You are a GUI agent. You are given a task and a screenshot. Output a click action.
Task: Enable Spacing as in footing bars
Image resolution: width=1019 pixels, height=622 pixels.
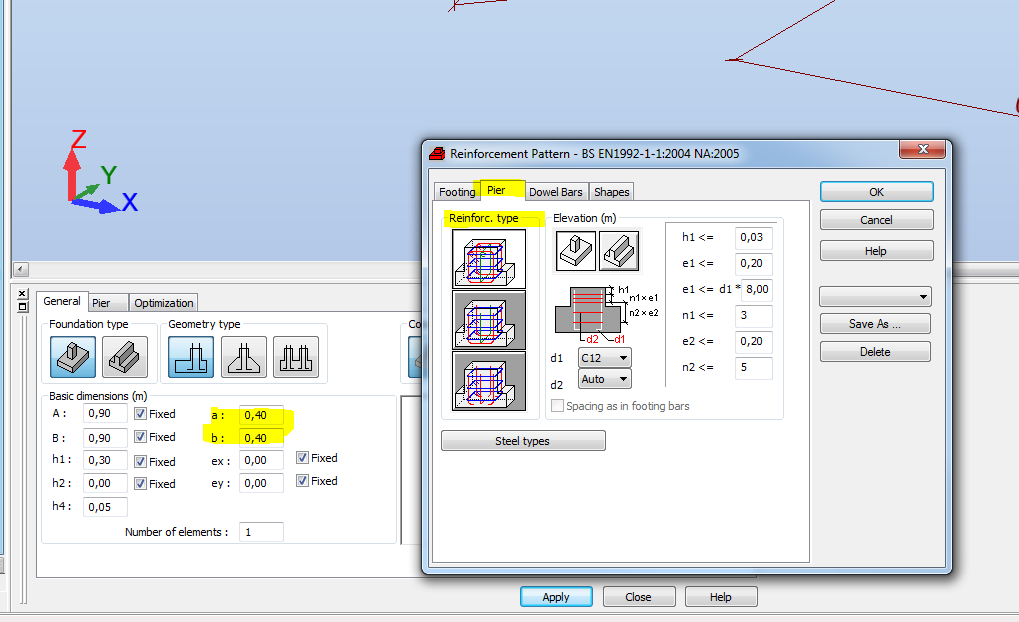556,404
